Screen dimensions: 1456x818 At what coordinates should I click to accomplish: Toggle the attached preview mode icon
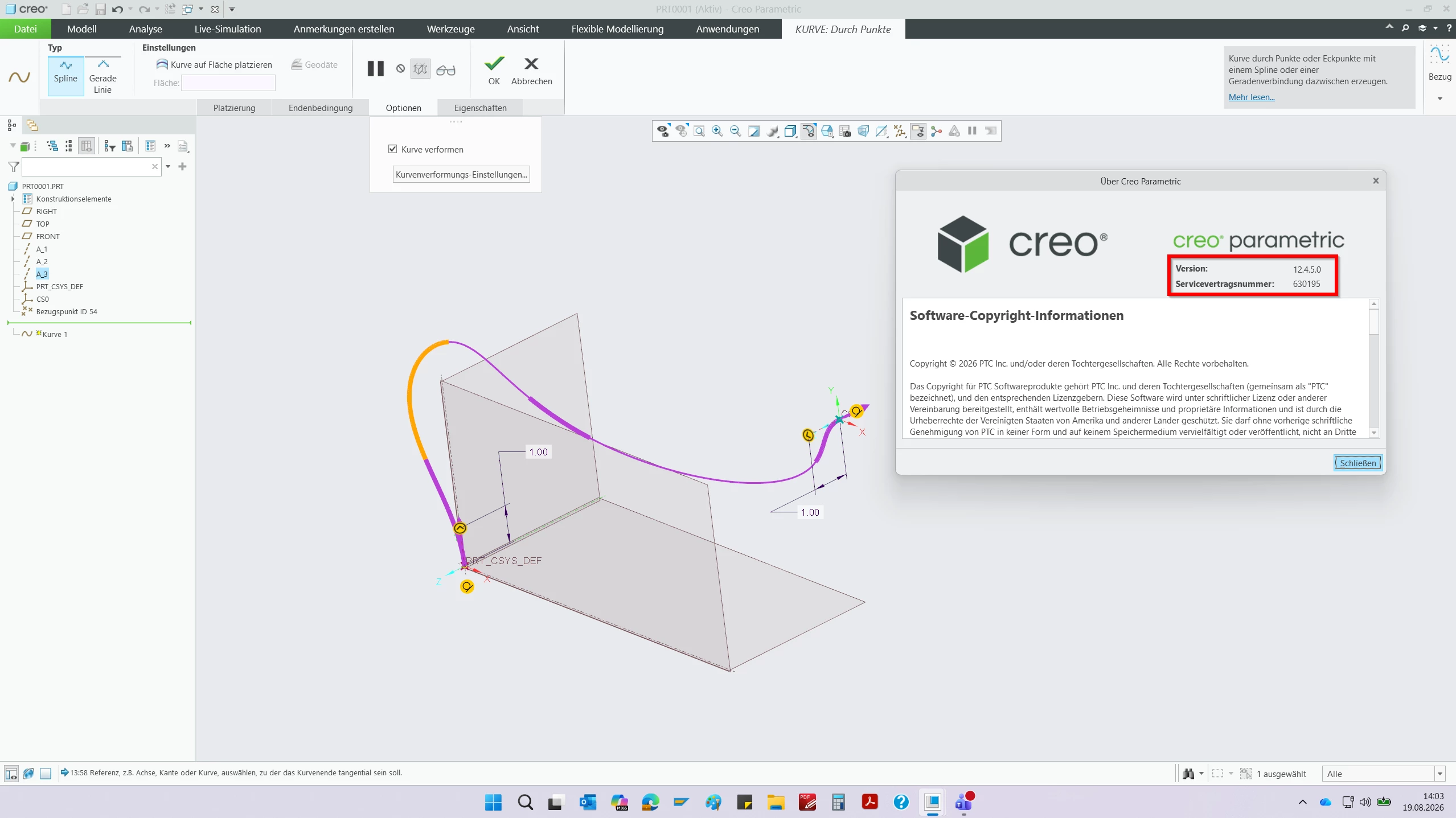tap(420, 69)
